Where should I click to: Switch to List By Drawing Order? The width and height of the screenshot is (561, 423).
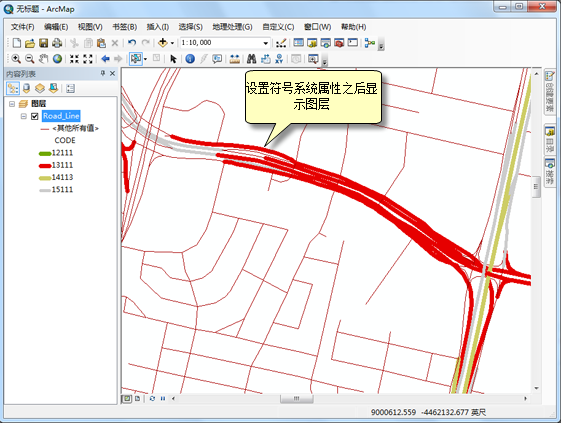[x=13, y=88]
